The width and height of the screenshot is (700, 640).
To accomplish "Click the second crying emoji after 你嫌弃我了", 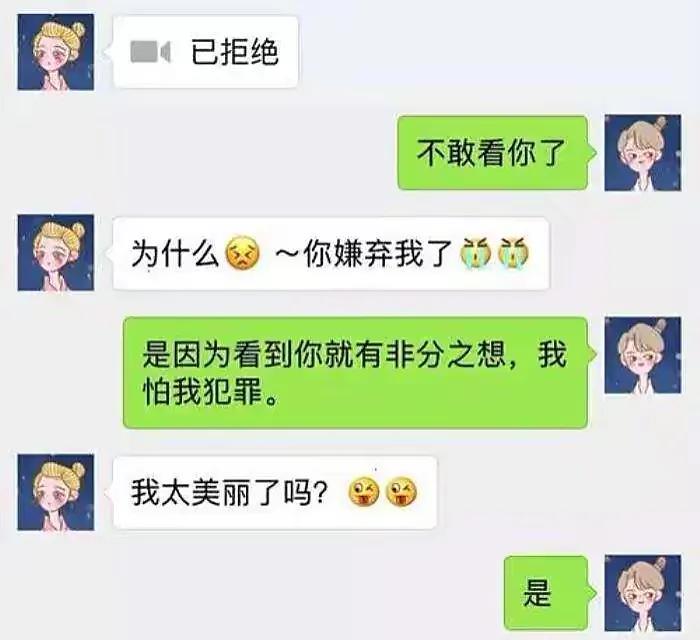I will pos(514,253).
